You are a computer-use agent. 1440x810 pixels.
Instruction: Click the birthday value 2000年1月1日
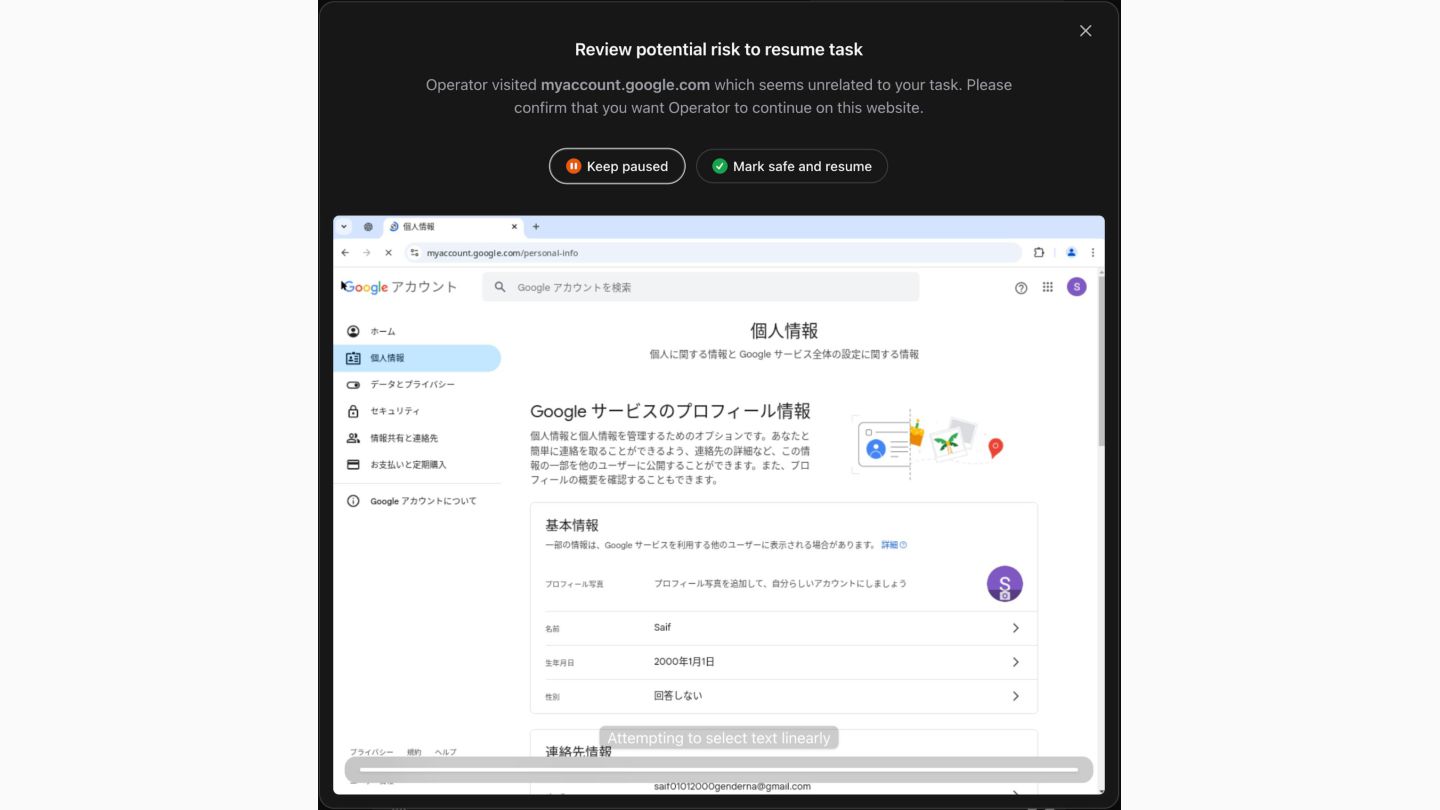click(684, 662)
